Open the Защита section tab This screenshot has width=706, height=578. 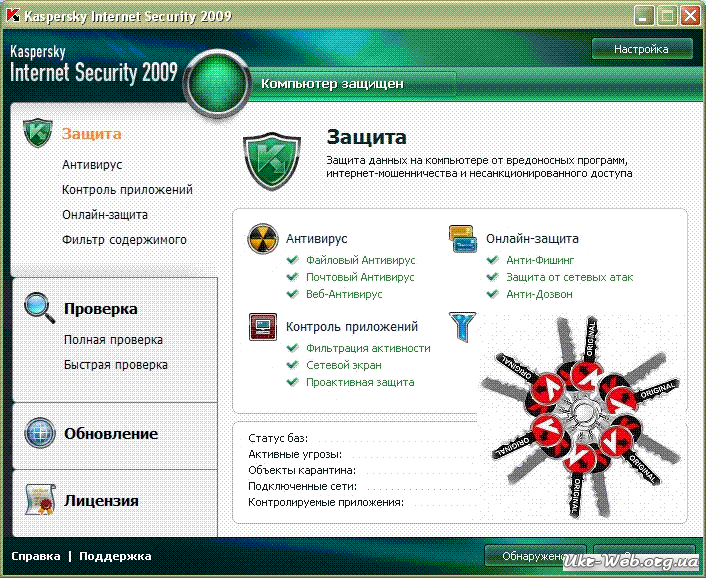[x=91, y=134]
